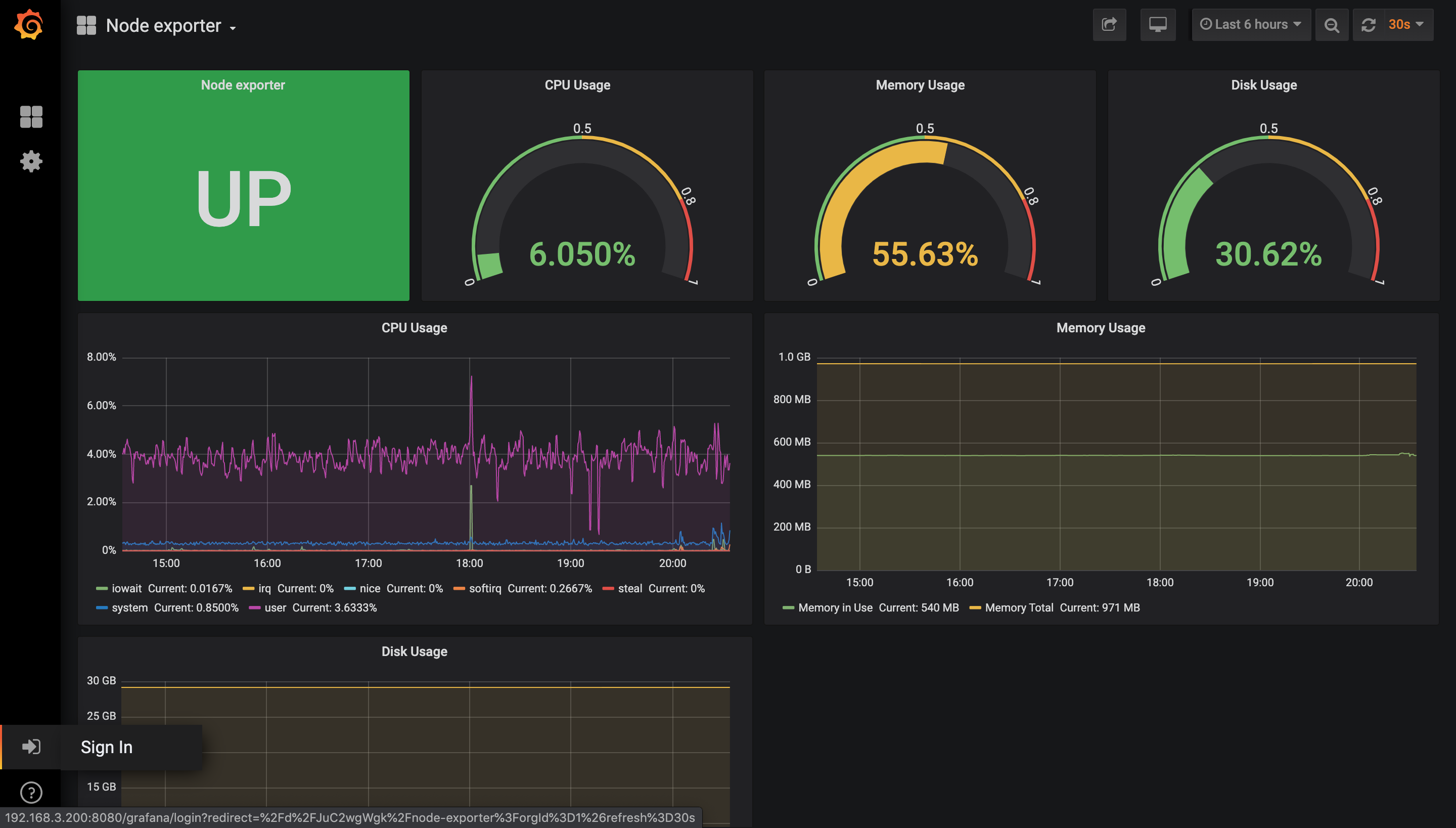This screenshot has width=1456, height=828.
Task: Click the Sign In arrow icon
Action: pyautogui.click(x=31, y=747)
